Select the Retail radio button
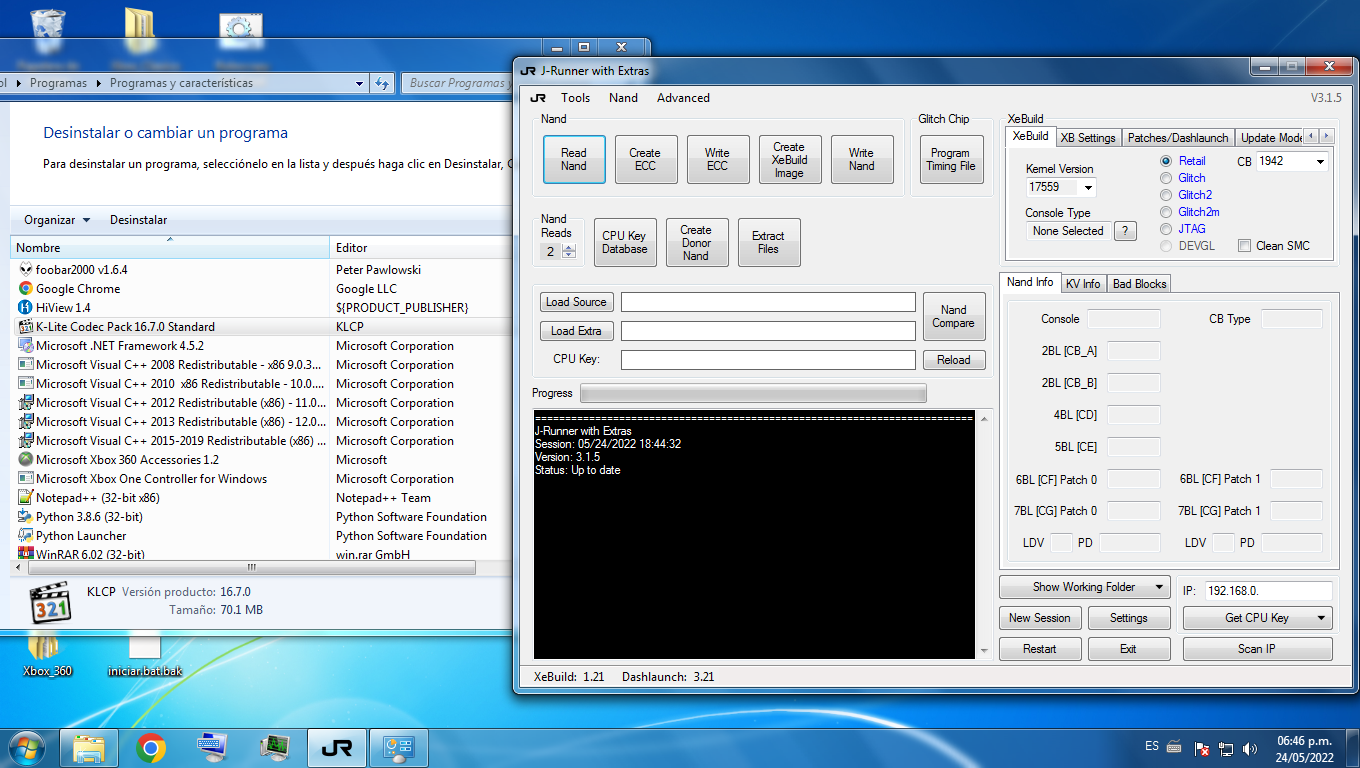The height and width of the screenshot is (768, 1360). point(1165,161)
